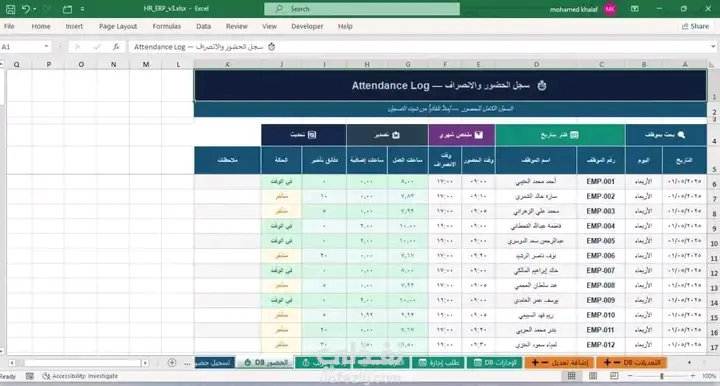Click the New Sheet plus icon
The width and height of the screenshot is (720, 386).
pos(172,363)
